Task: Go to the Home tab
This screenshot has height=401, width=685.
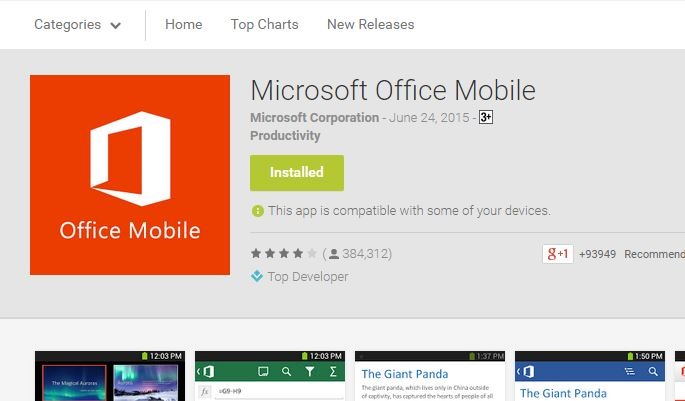Action: click(183, 24)
